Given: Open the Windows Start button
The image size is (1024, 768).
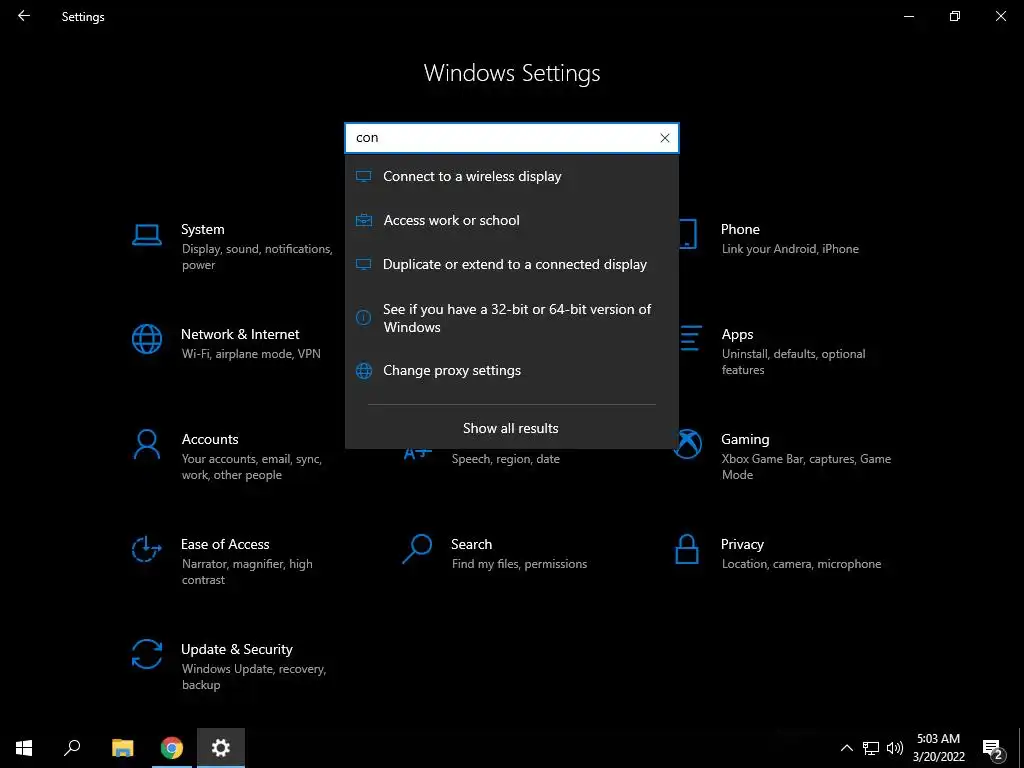Looking at the screenshot, I should pyautogui.click(x=24, y=748).
